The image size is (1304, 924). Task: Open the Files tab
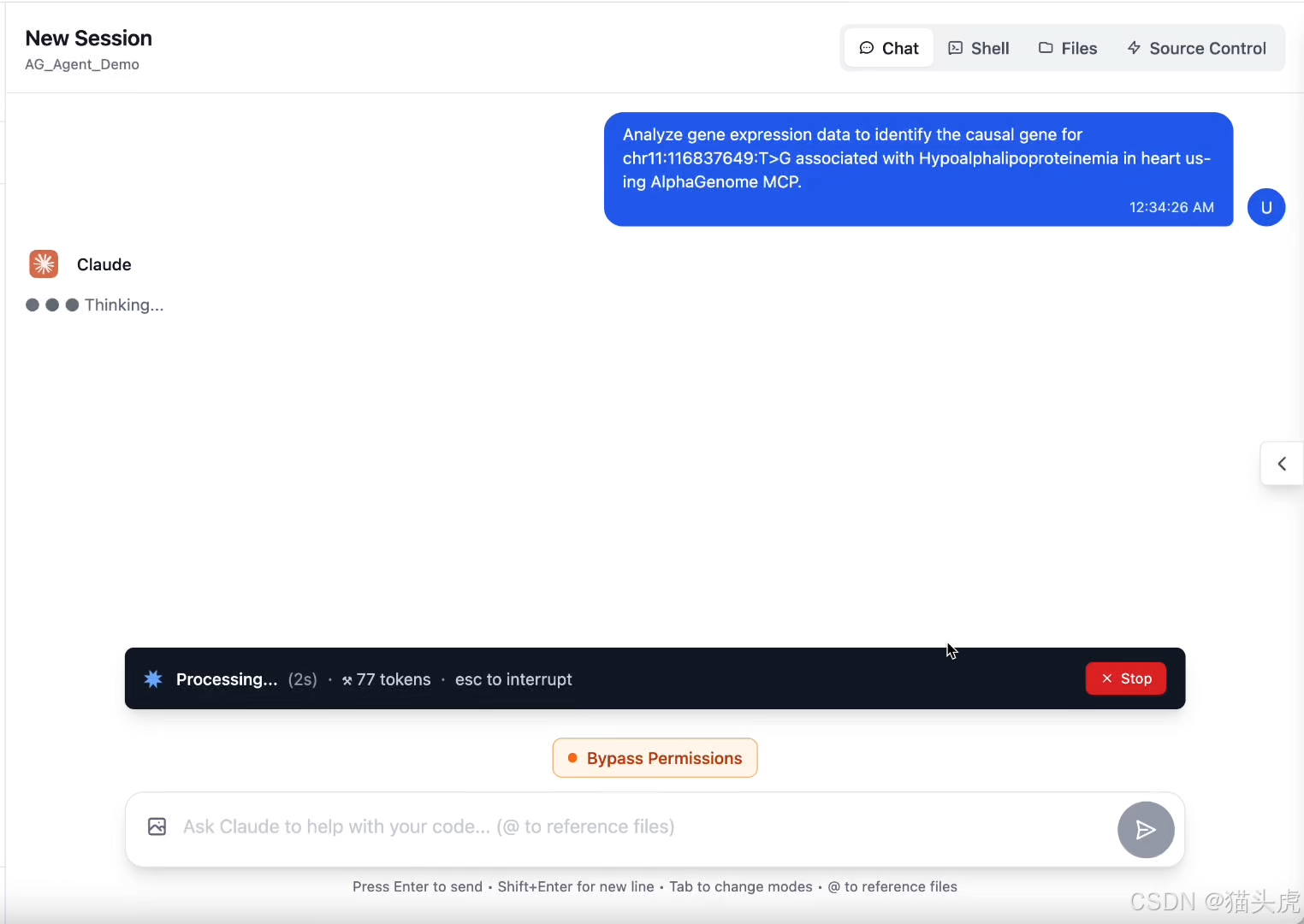[1068, 49]
